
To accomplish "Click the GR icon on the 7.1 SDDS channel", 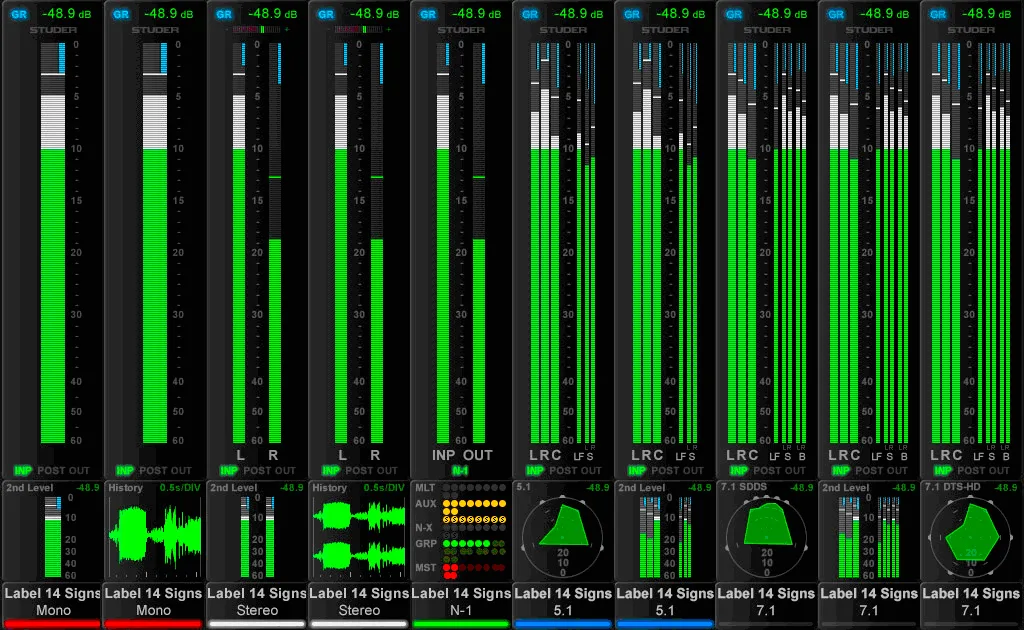I will [x=734, y=14].
